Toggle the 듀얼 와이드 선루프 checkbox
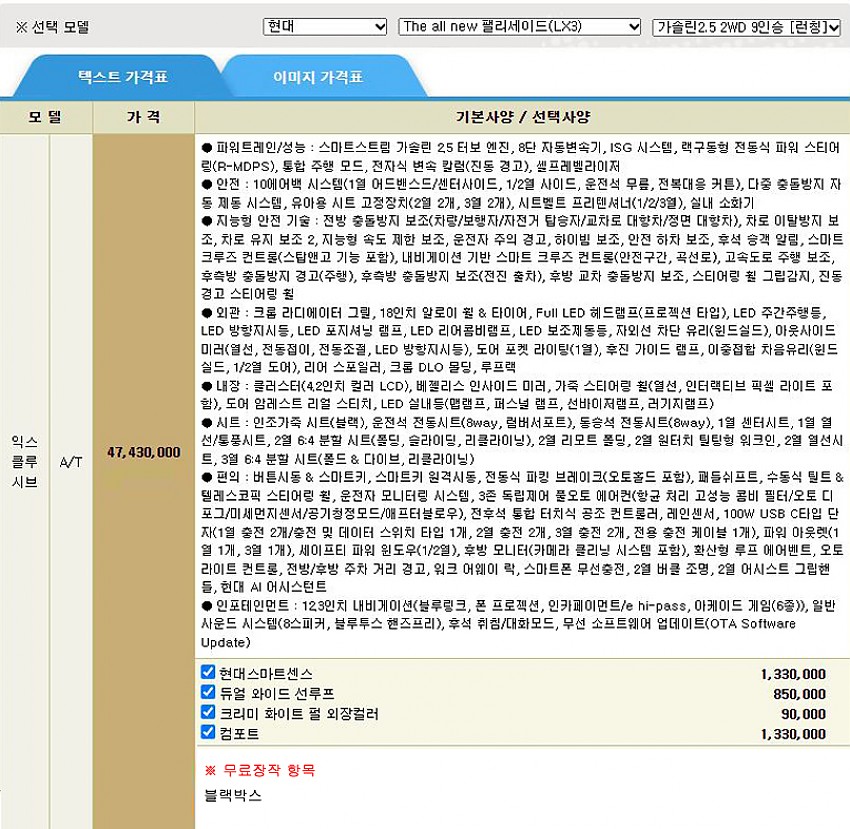The width and height of the screenshot is (850, 829). point(208,692)
